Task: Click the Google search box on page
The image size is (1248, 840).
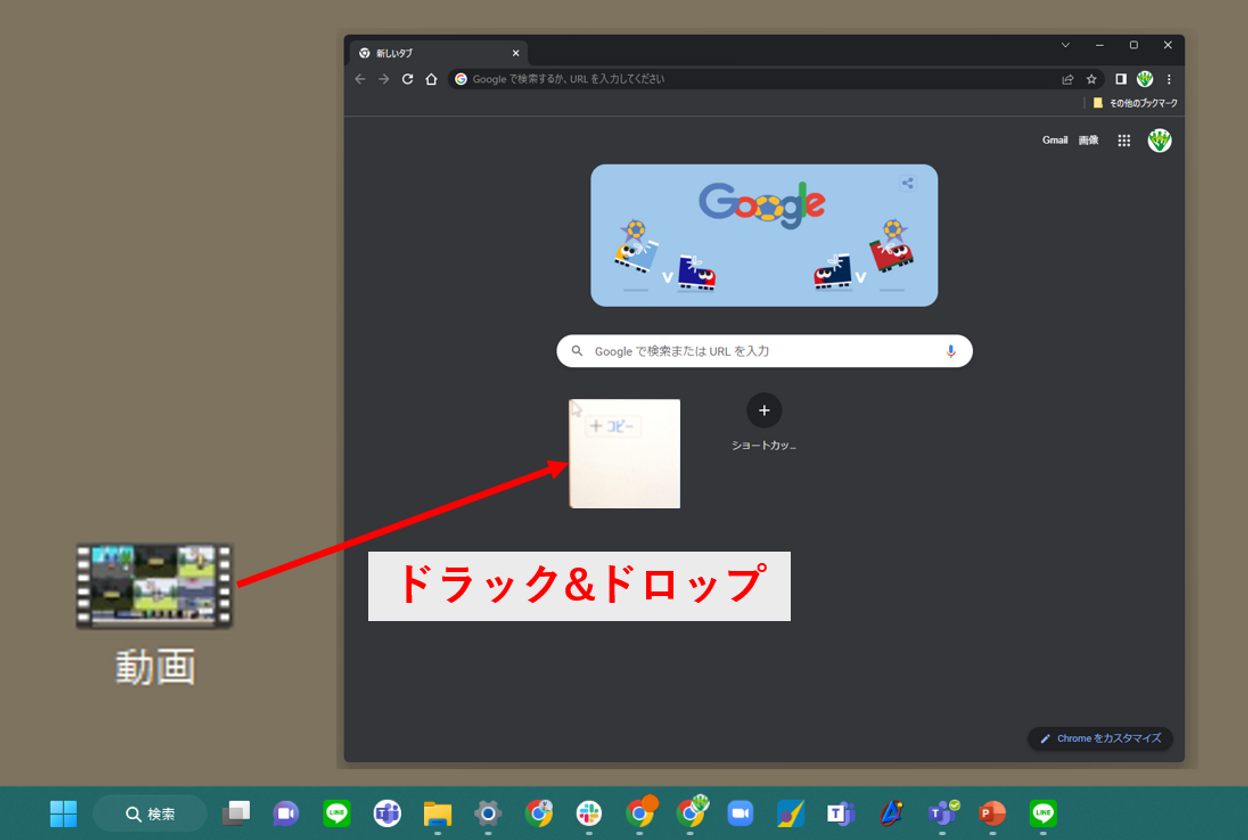Action: pos(764,351)
